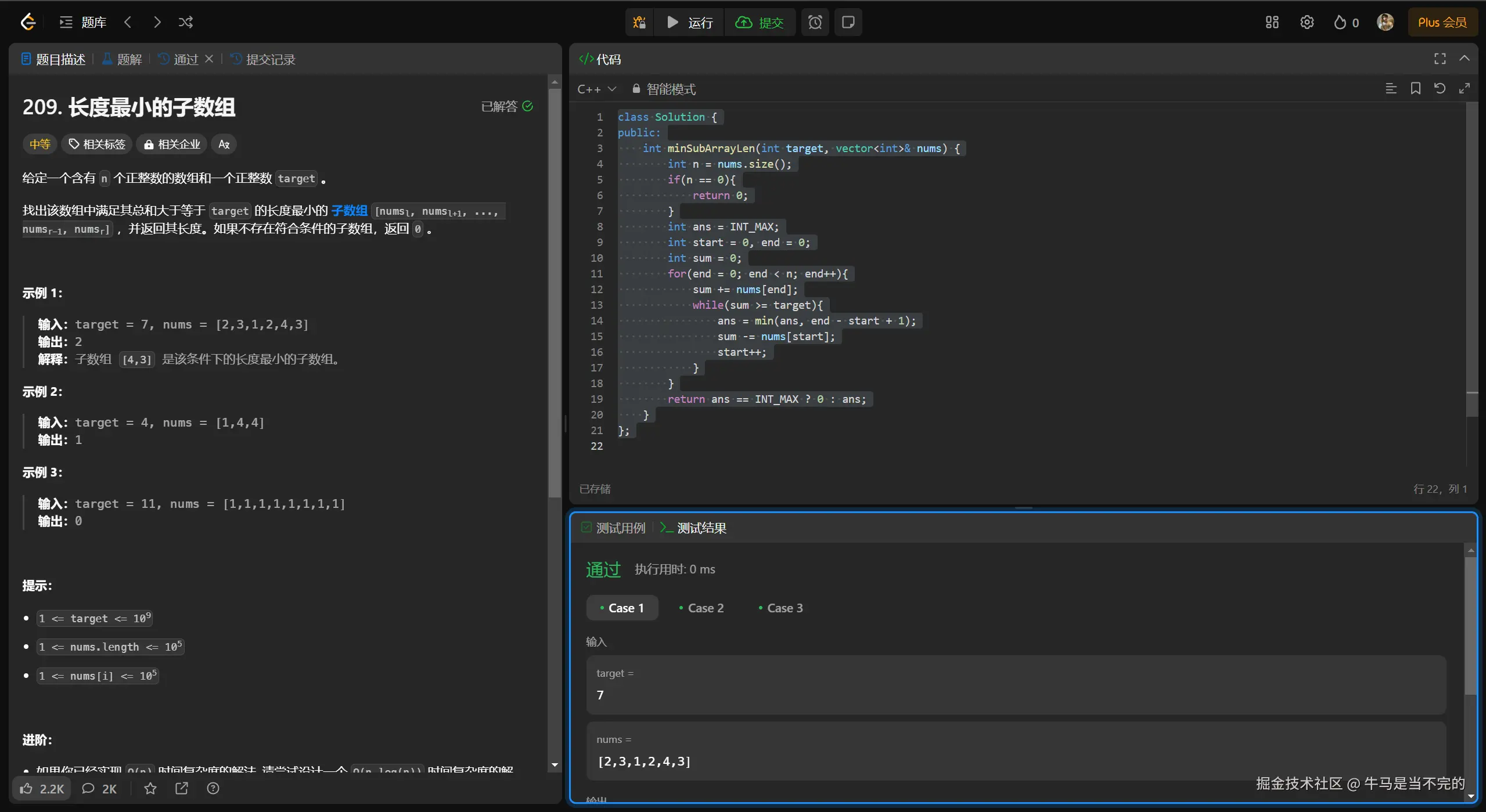Favorite the problem with star icon

(150, 788)
